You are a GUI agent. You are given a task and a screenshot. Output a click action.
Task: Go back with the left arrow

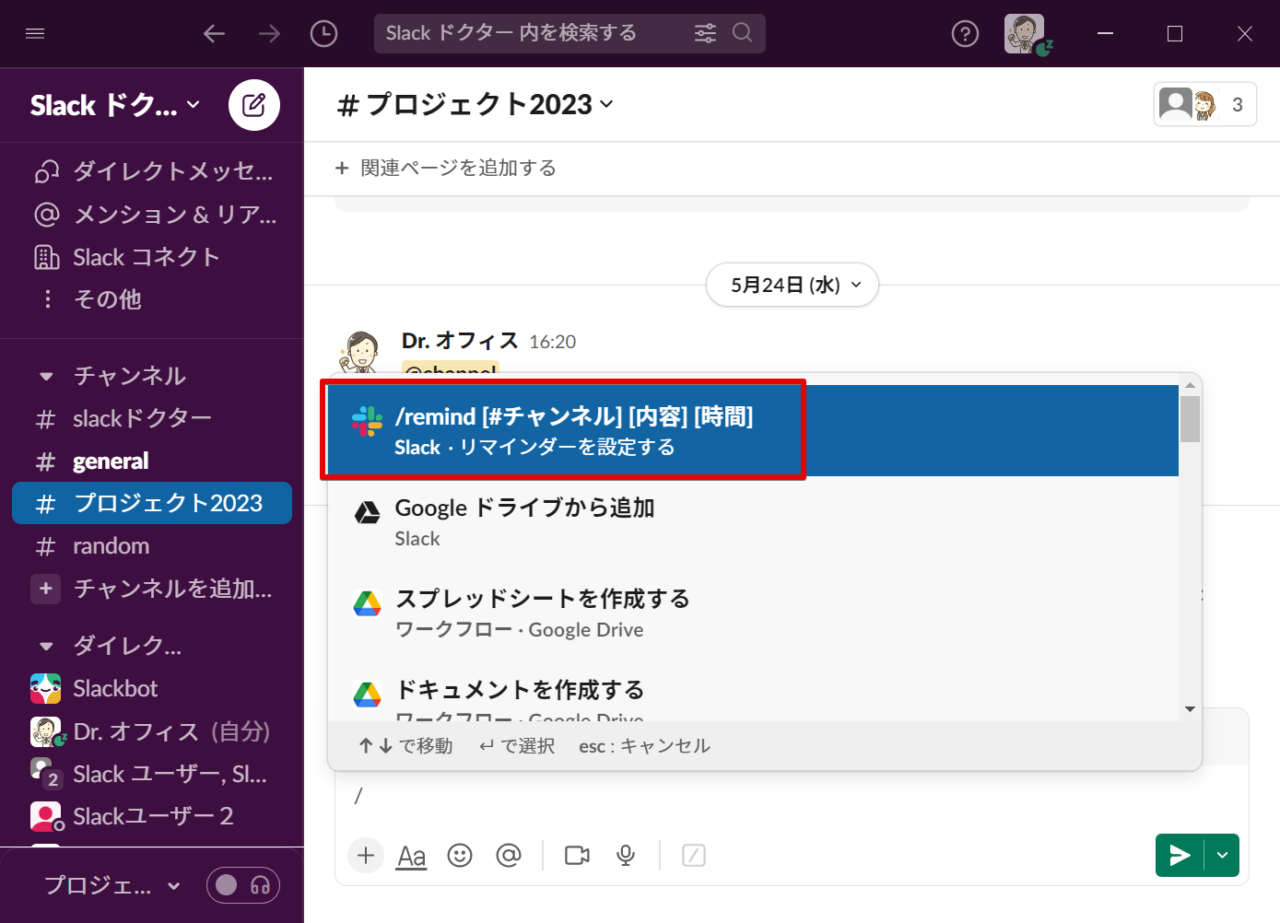click(214, 34)
